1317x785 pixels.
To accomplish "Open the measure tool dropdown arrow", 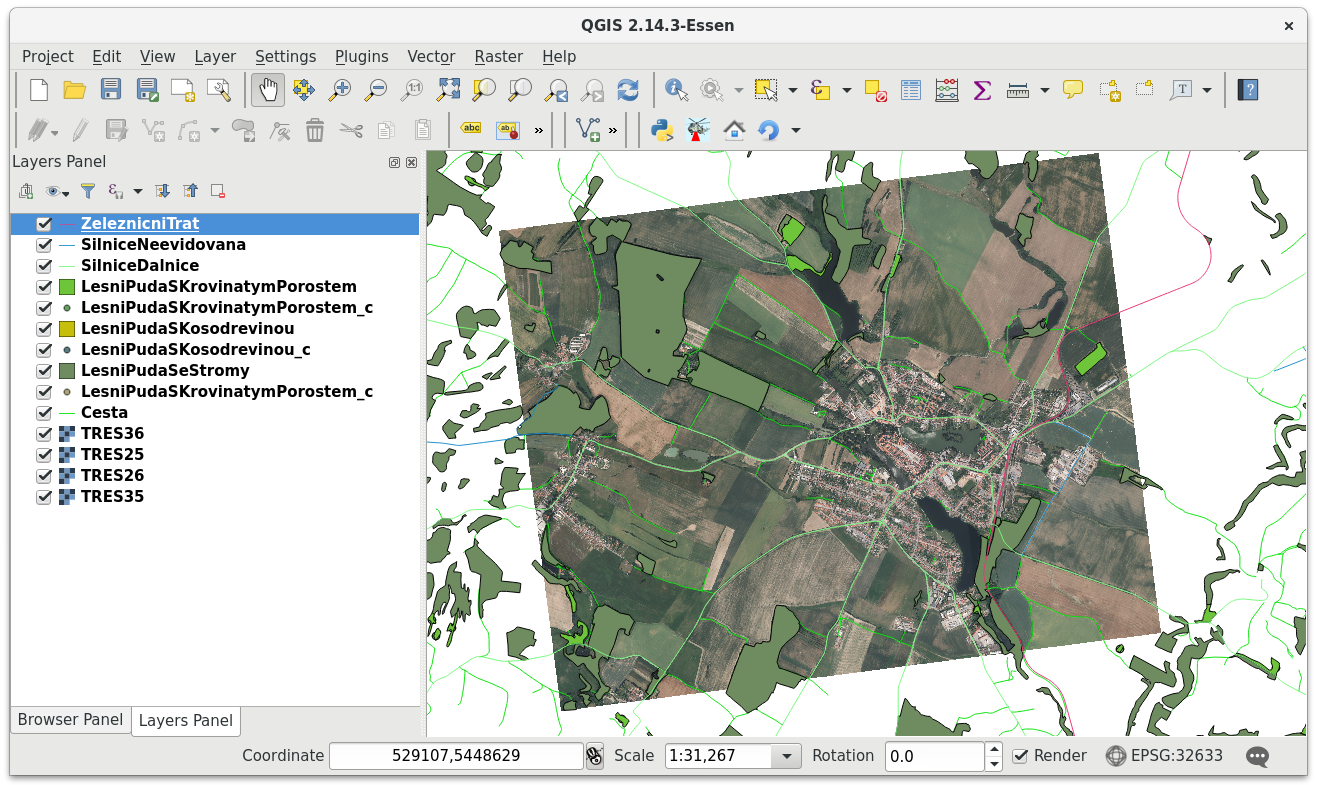I will pos(1045,90).
